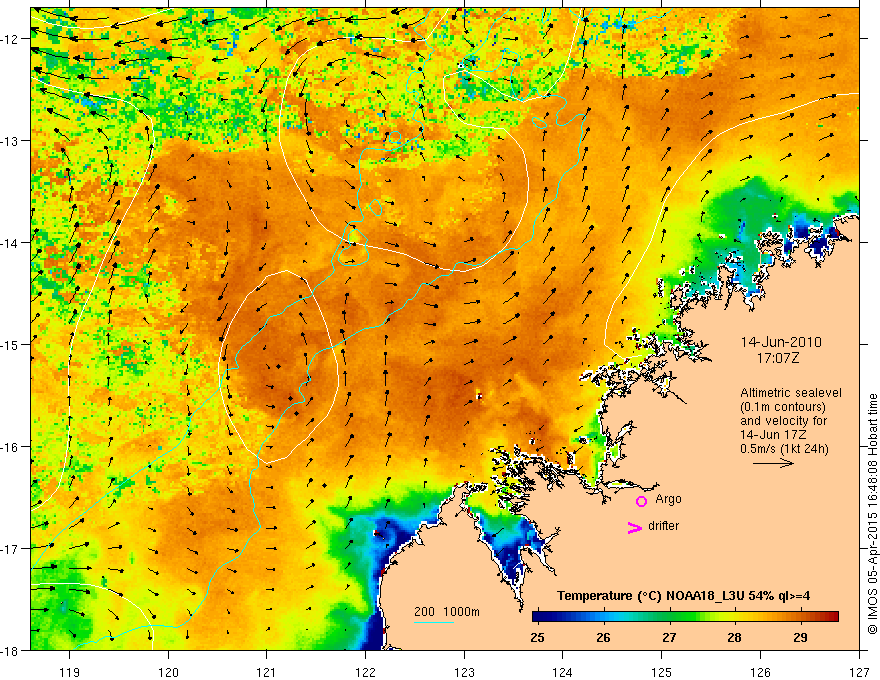Click the 'and velocity for' caption line
Viewport: 880px width, 680px height.
coord(783,421)
